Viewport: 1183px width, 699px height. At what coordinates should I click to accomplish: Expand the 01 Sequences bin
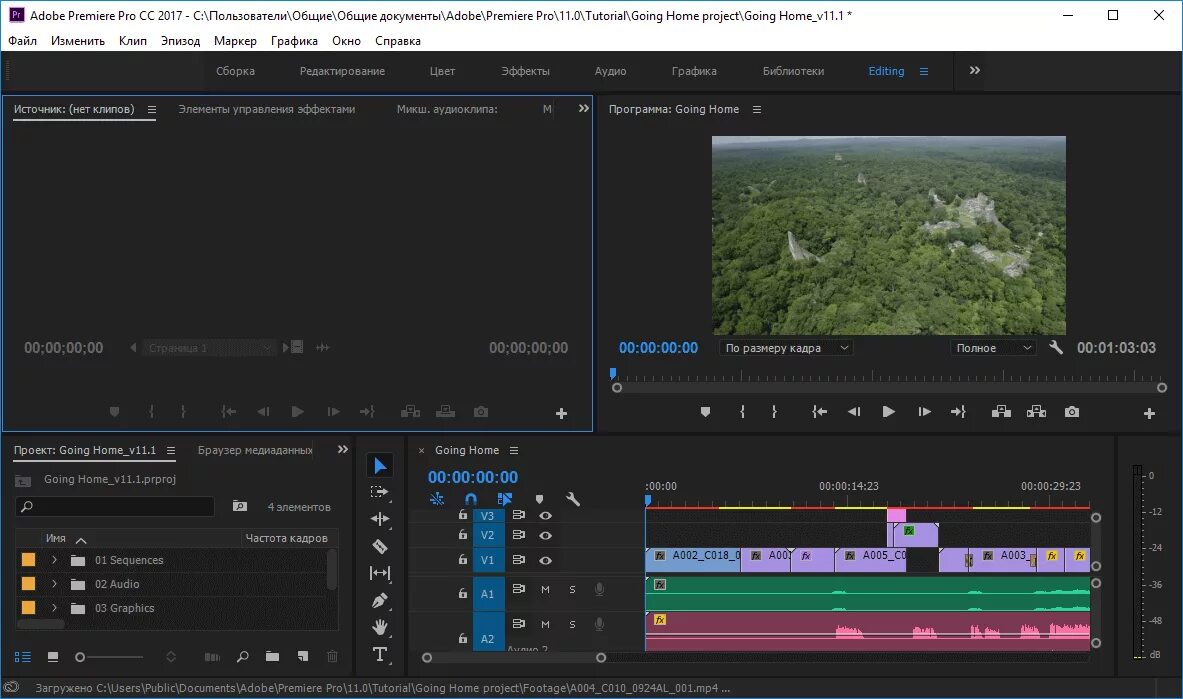coord(55,560)
